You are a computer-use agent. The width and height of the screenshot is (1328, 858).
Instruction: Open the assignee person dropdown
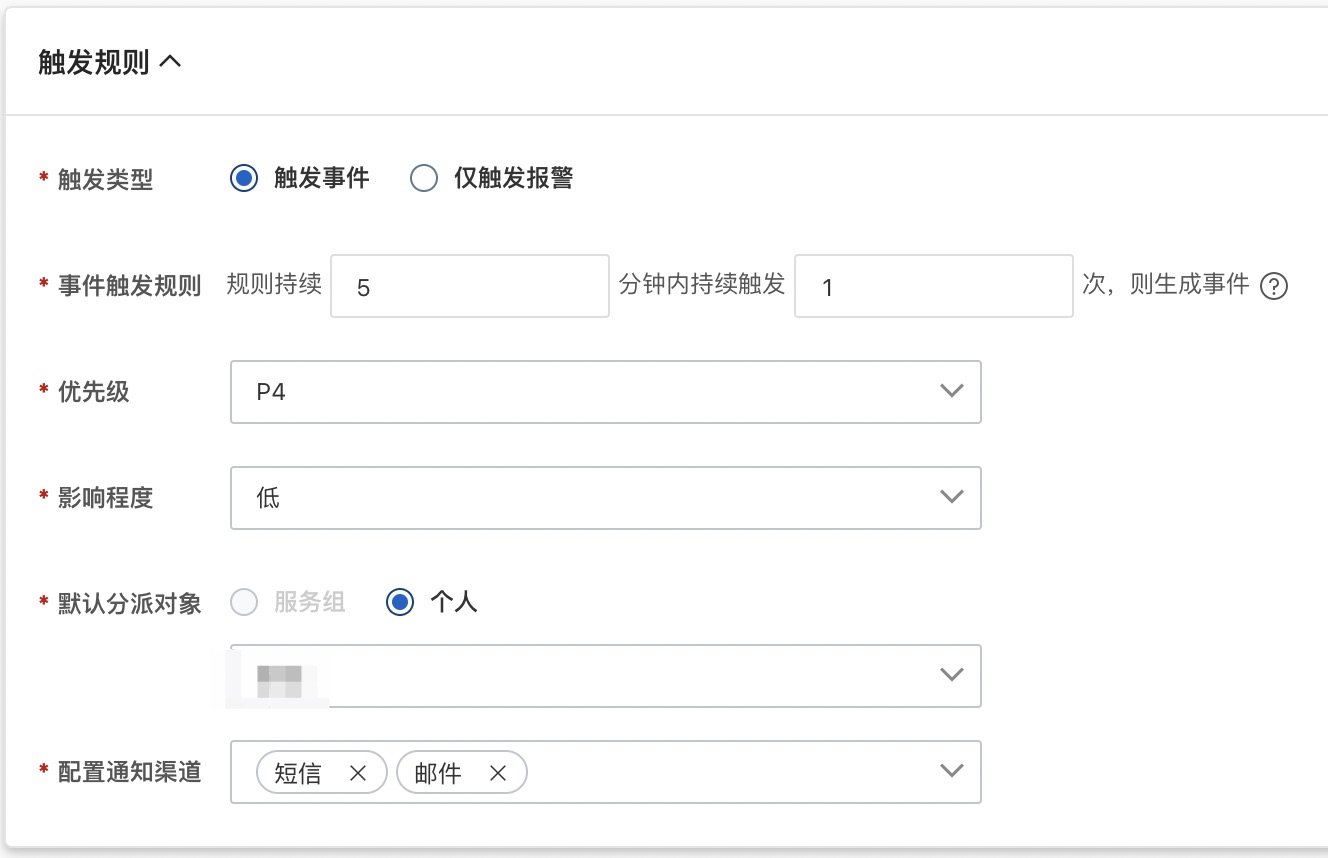pyautogui.click(x=606, y=676)
